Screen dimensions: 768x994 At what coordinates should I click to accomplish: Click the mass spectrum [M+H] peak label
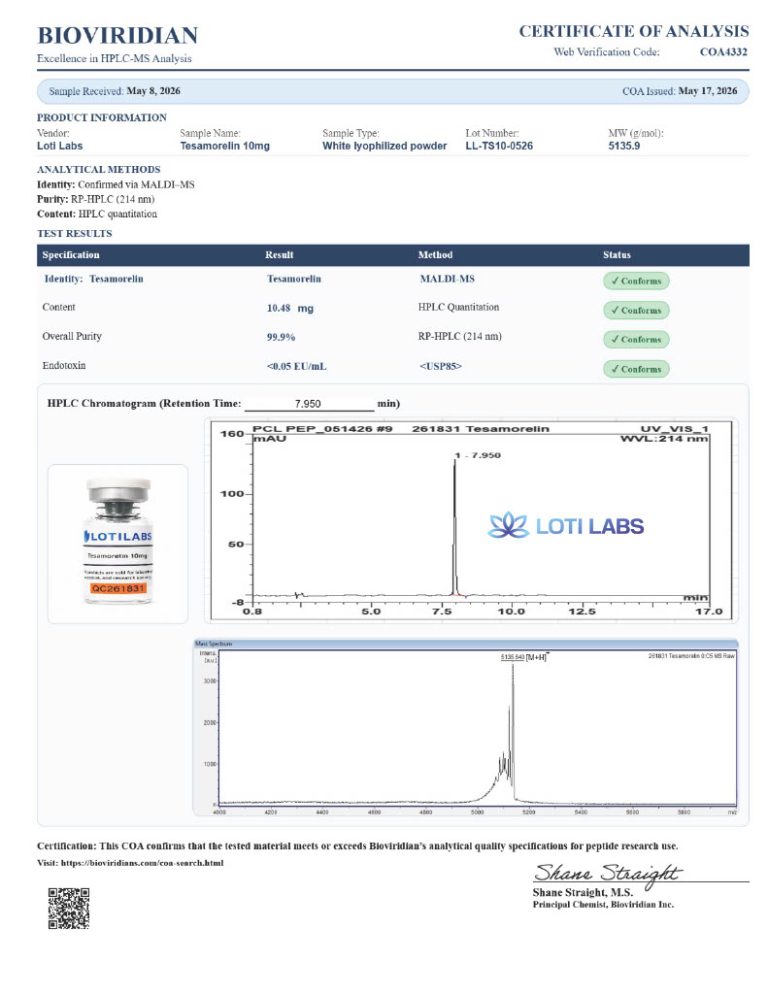click(524, 657)
